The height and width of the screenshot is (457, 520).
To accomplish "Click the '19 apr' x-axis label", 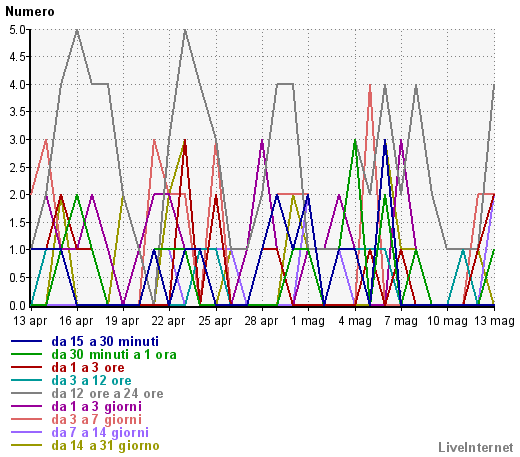I will [x=122, y=321].
